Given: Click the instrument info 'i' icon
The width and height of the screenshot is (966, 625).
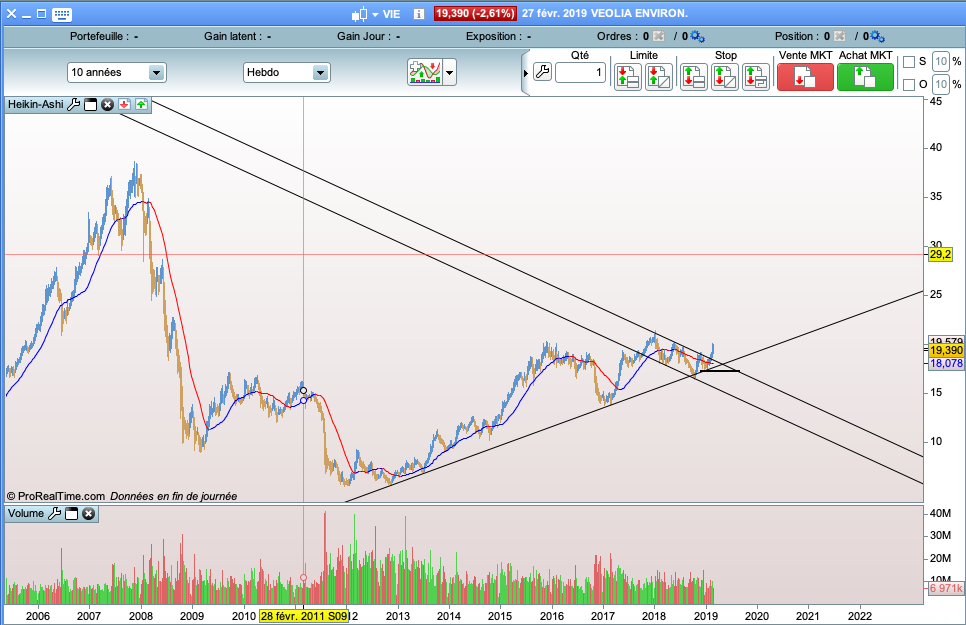Looking at the screenshot, I should point(419,14).
